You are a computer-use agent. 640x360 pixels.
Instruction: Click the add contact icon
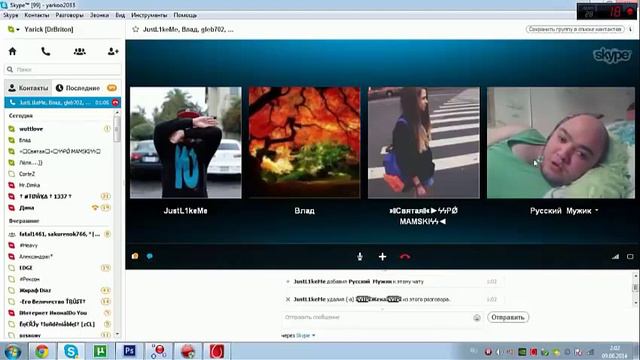(113, 51)
